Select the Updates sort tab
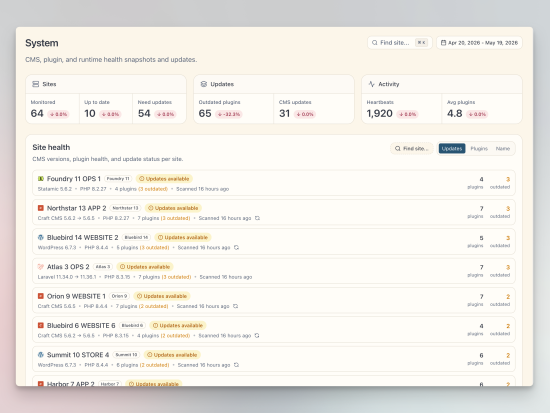 pos(452,148)
